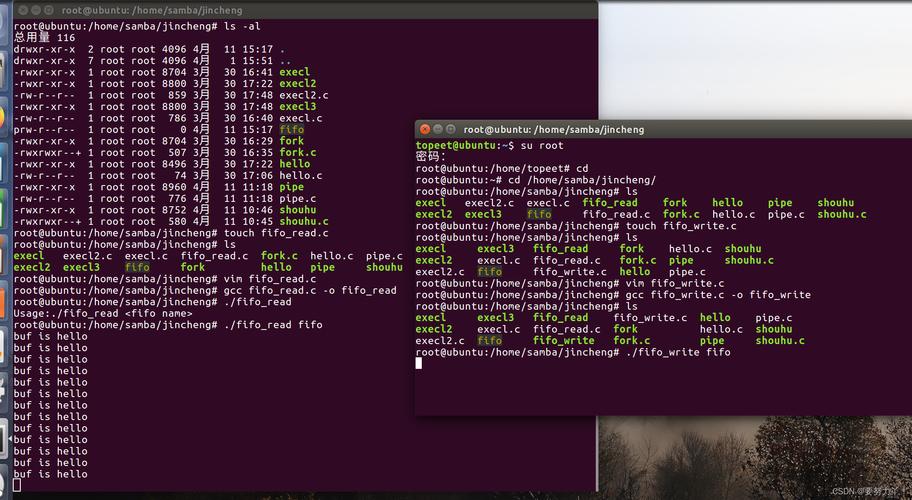Screen dimensions: 912x500
Task: Maximize the front root@ubuntu terminal window
Action: 451,129
